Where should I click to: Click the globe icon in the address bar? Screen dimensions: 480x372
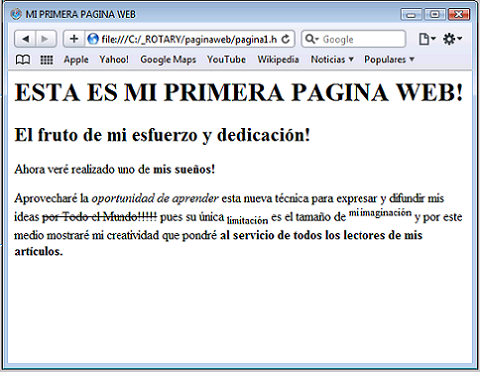click(93, 39)
